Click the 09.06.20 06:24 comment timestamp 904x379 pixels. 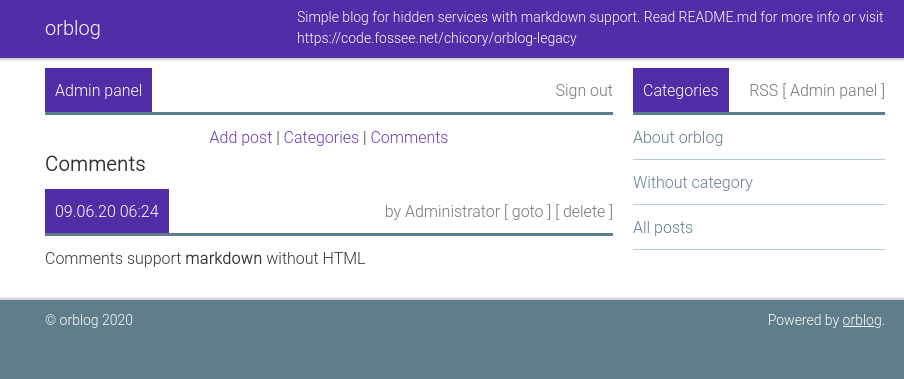click(107, 212)
